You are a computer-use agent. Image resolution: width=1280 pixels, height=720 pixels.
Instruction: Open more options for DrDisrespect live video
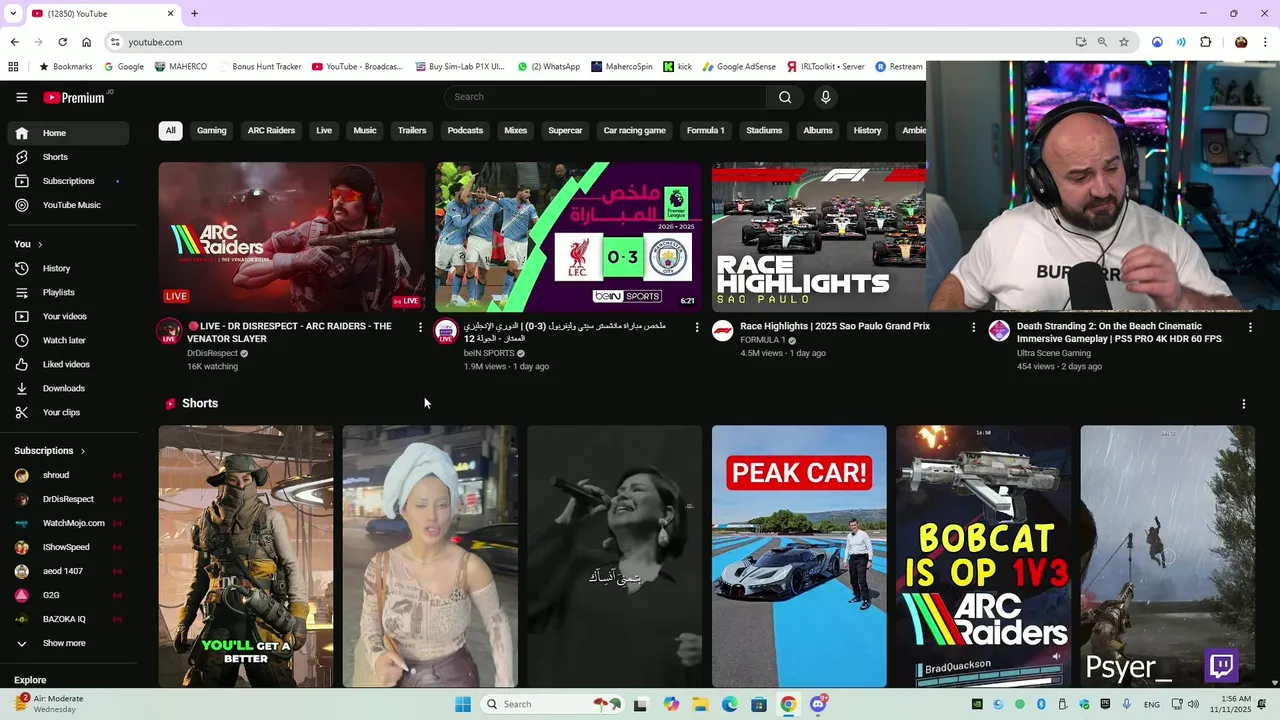[x=420, y=327]
